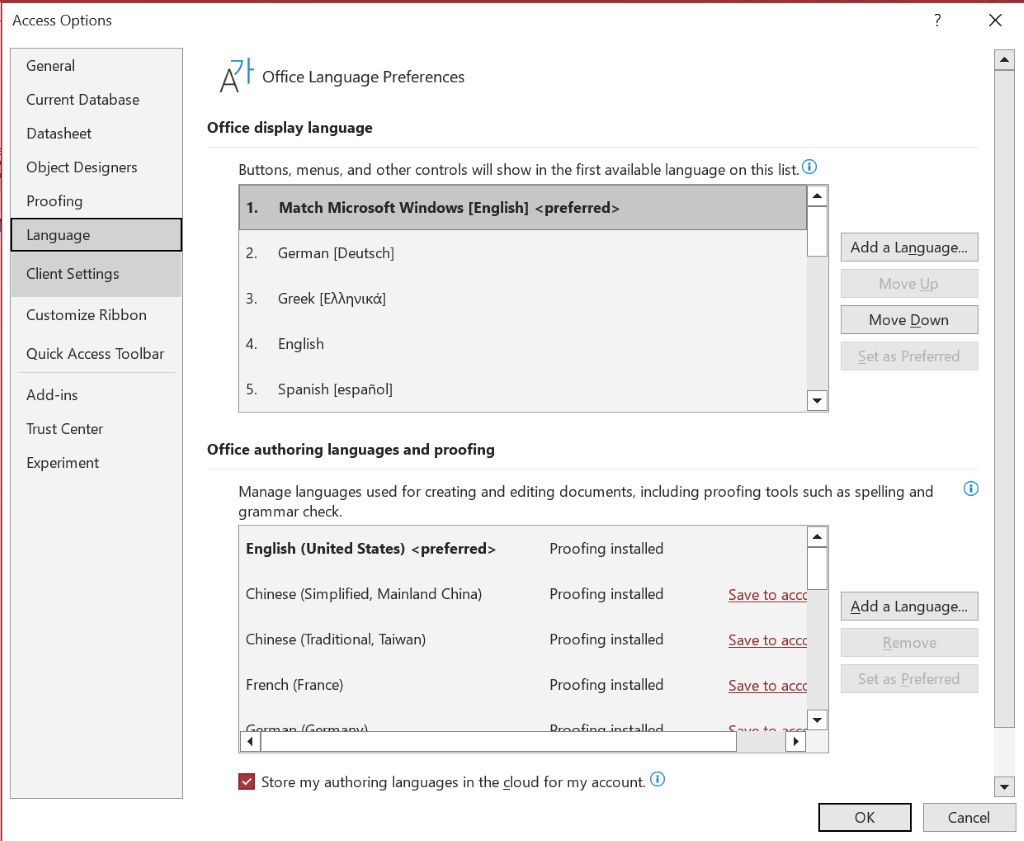Click authoring list scroll right arrow
Image resolution: width=1024 pixels, height=841 pixels.
coord(795,741)
